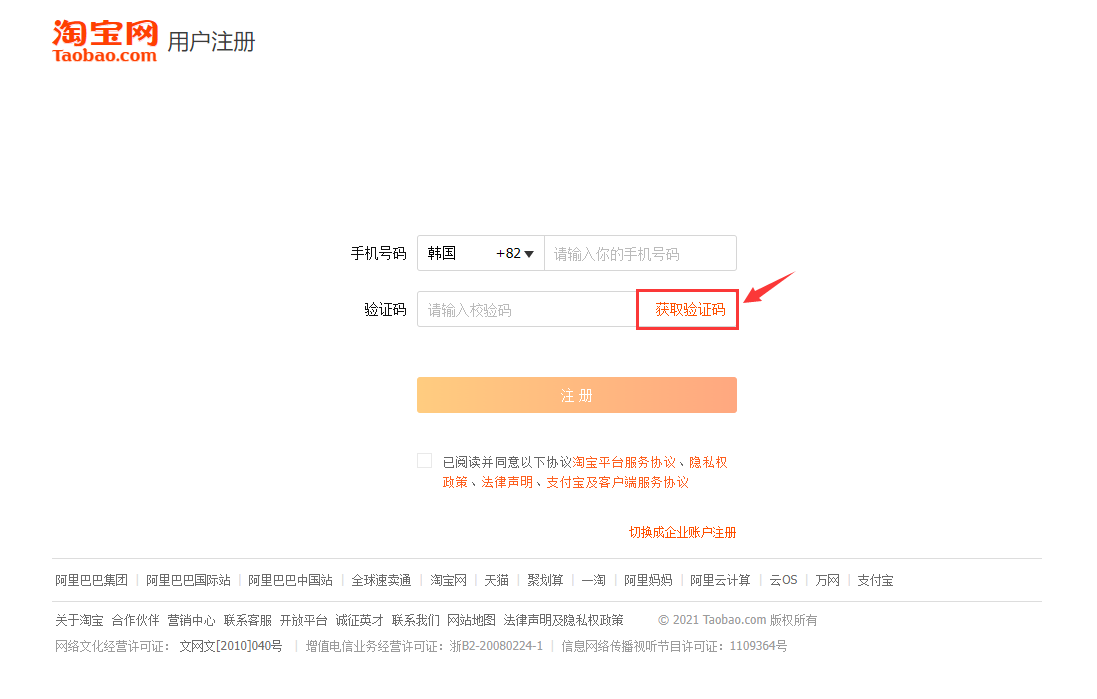Click 获取验证码 to get code
This screenshot has width=1097, height=699.
690,309
